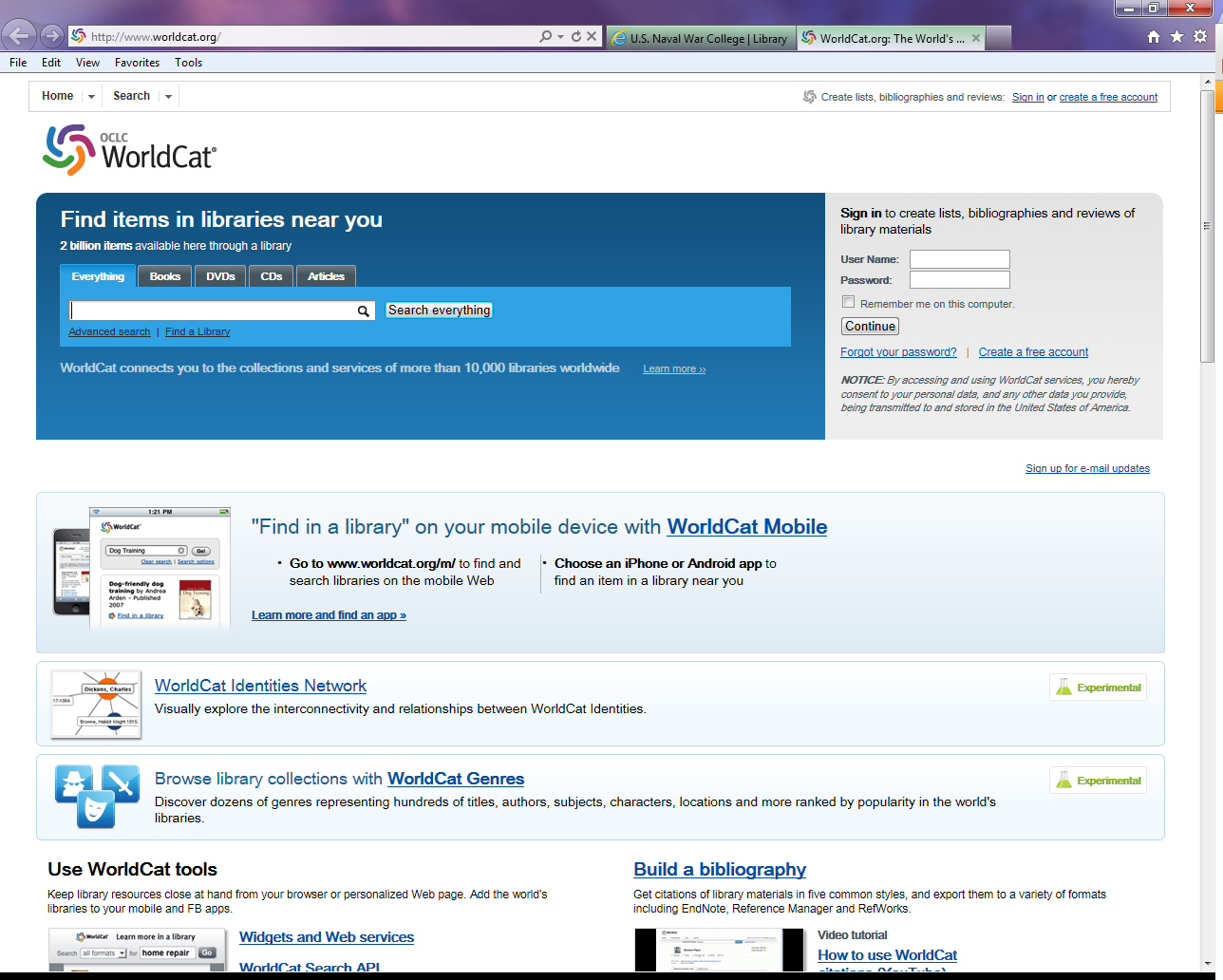Open the View menu
Image resolution: width=1223 pixels, height=980 pixels.
coord(87,63)
